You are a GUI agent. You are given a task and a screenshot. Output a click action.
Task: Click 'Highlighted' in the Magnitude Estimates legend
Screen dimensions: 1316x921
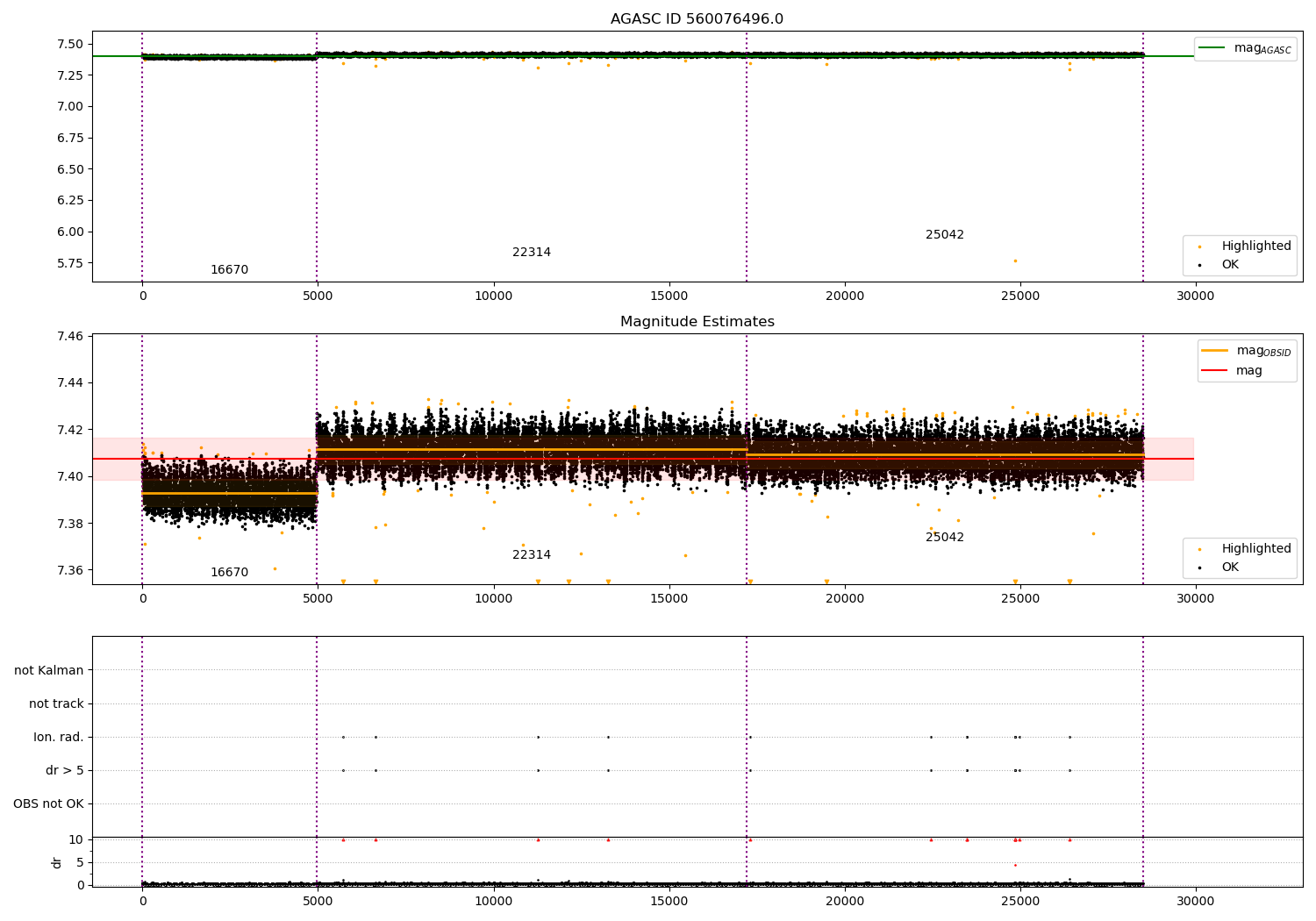tap(1244, 548)
